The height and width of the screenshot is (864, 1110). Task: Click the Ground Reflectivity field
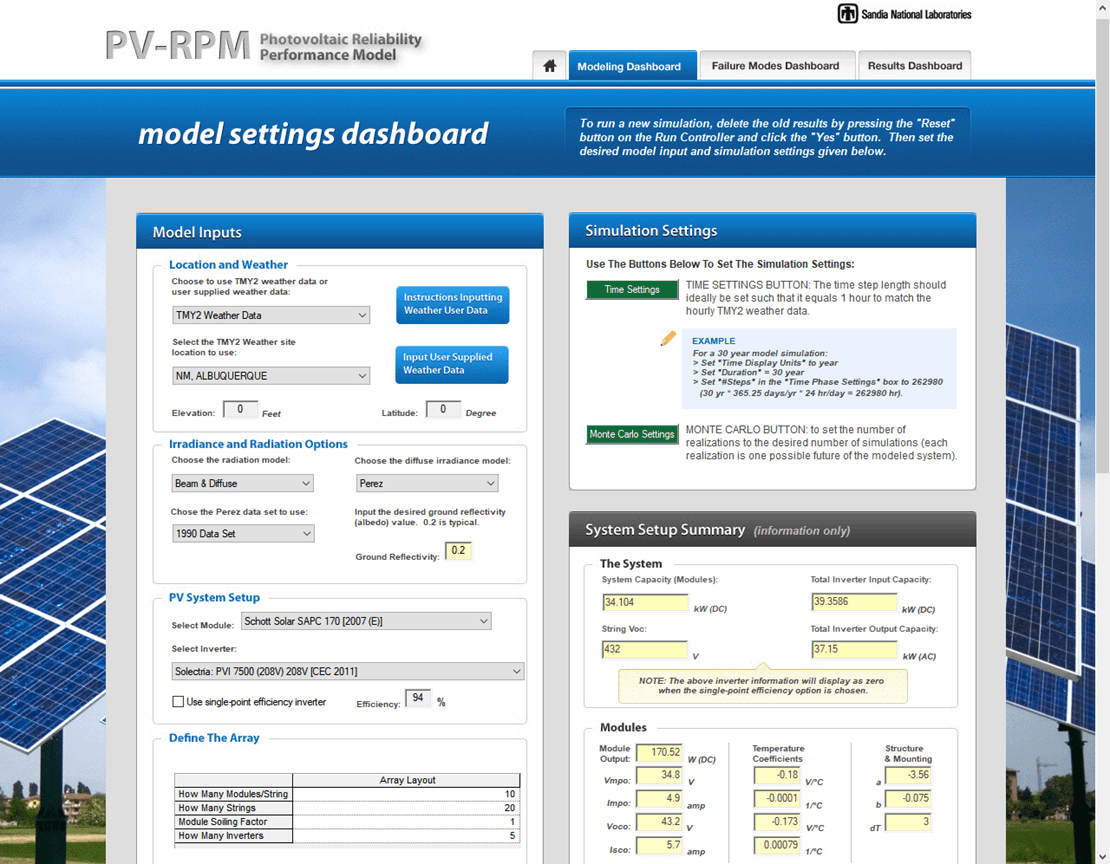[x=458, y=551]
